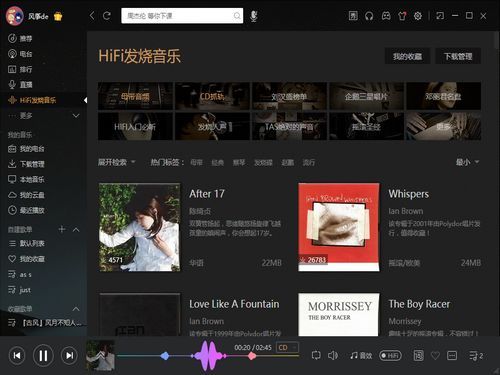
Task: Open the 最小 sort dropdown
Action: point(467,162)
